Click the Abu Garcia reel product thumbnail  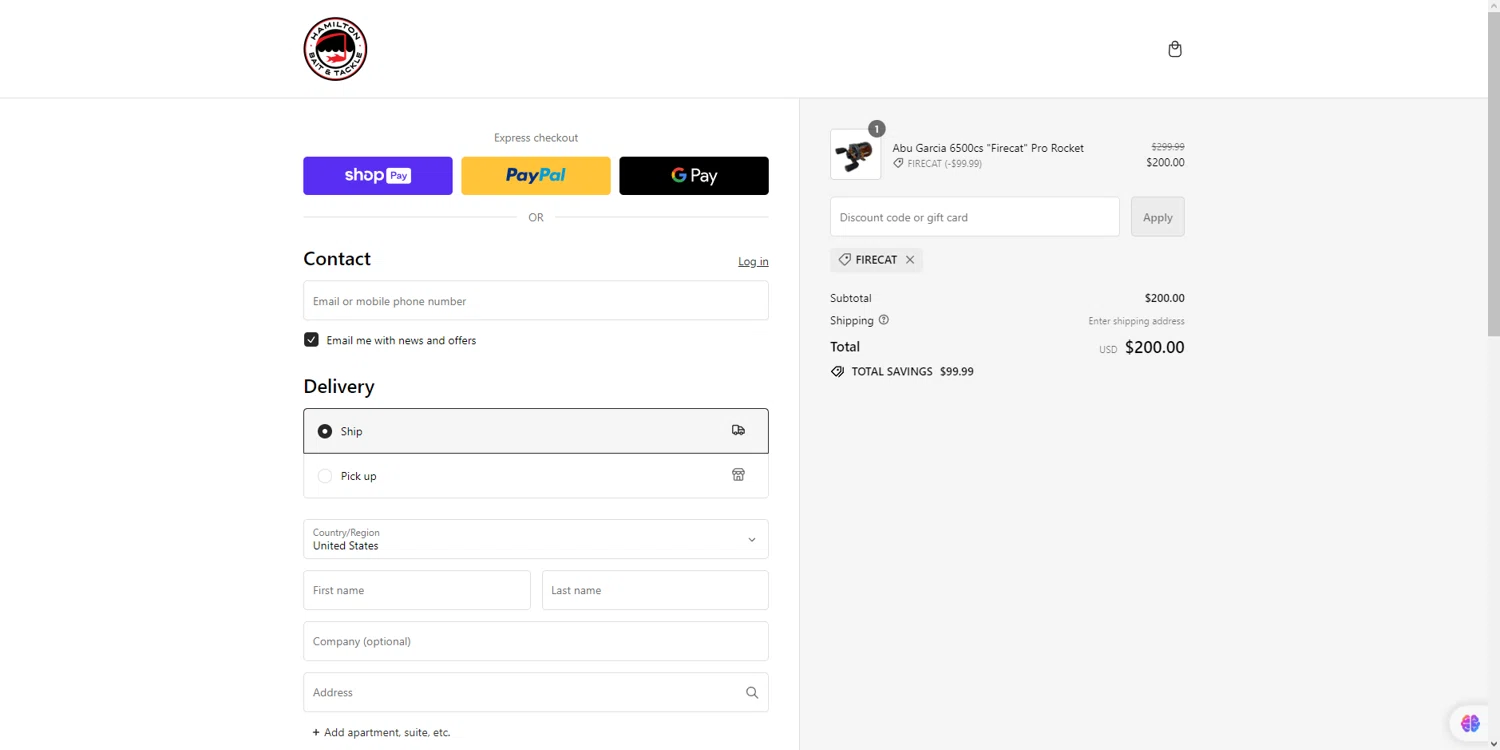point(856,155)
